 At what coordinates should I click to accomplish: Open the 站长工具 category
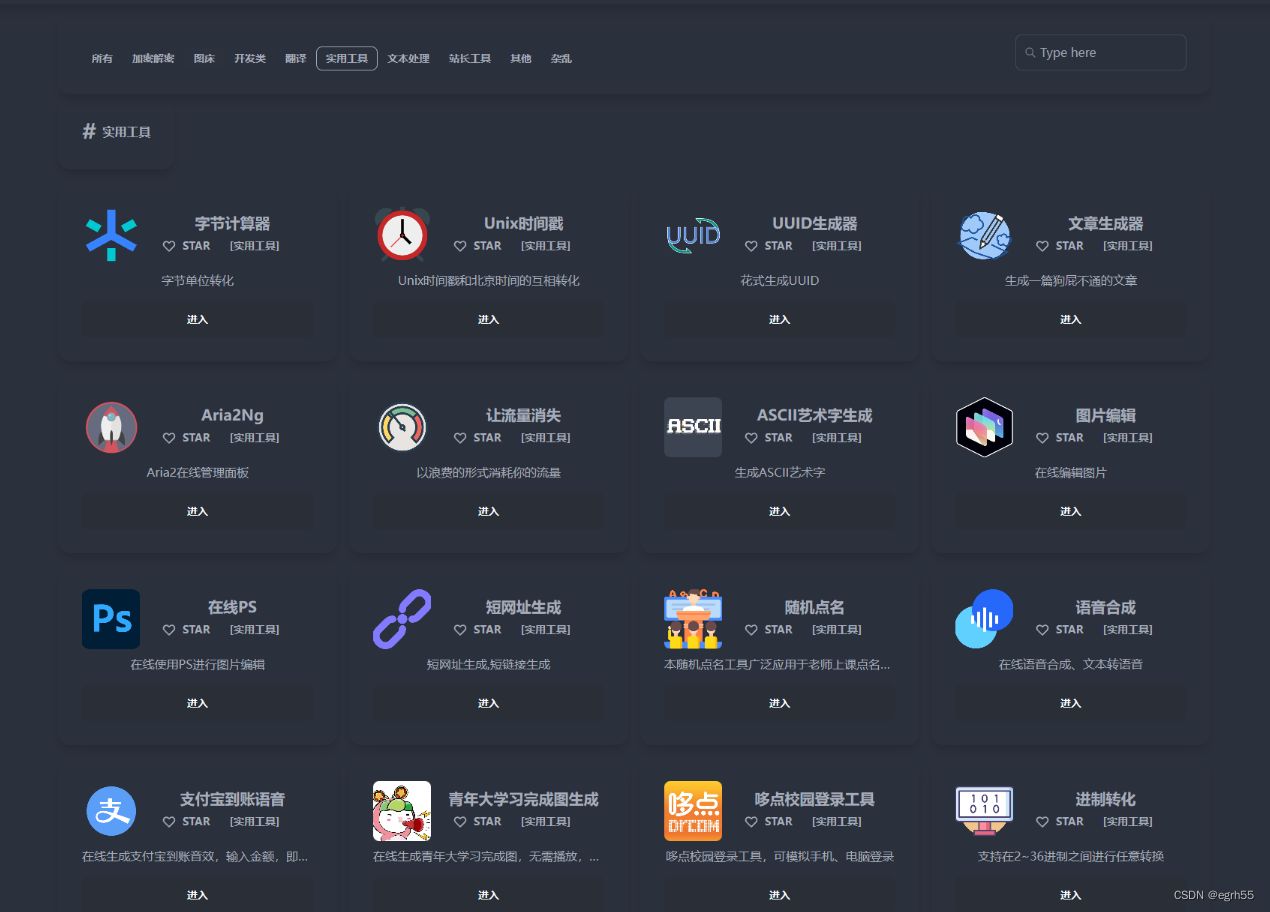click(x=469, y=58)
